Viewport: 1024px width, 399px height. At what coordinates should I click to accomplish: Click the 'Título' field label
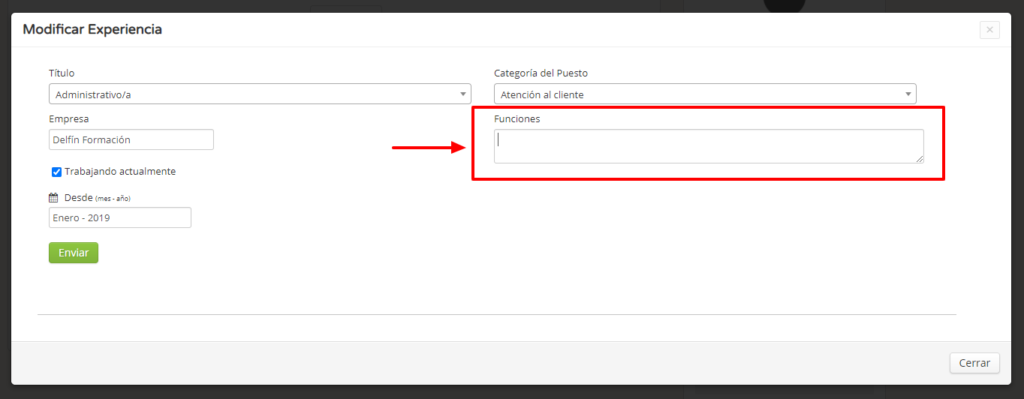61,73
